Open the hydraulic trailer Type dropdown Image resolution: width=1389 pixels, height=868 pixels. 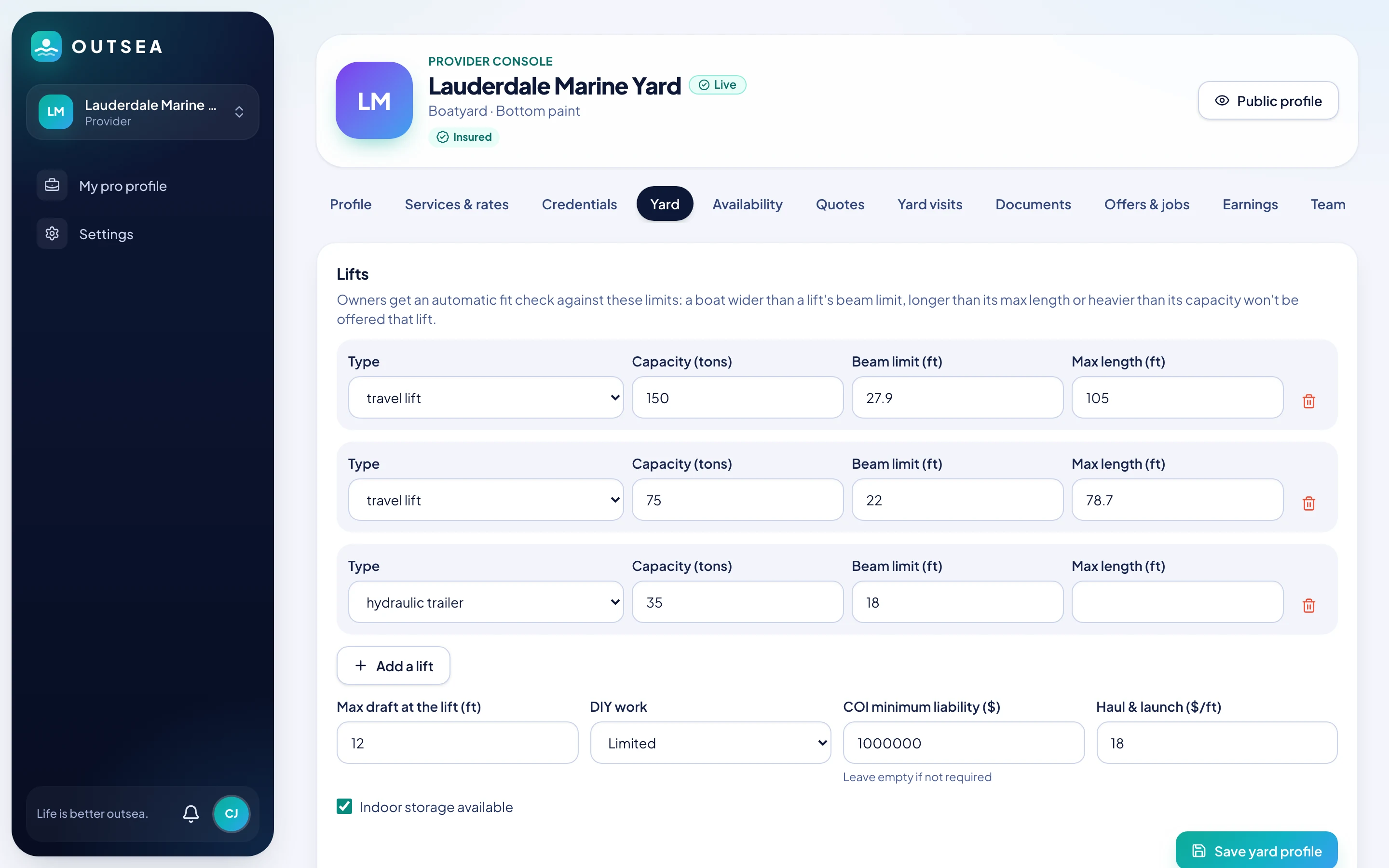[x=486, y=602]
